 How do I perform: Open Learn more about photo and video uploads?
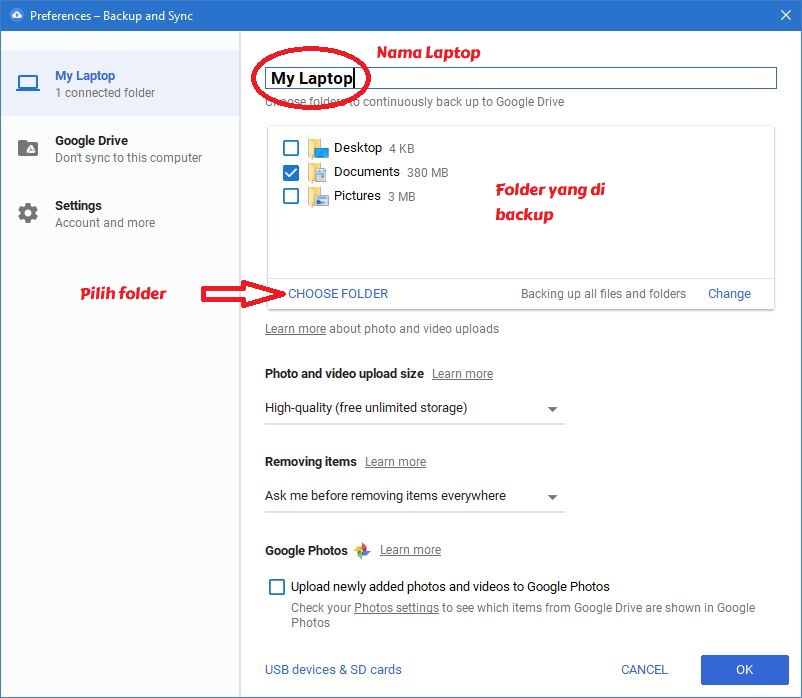click(295, 329)
